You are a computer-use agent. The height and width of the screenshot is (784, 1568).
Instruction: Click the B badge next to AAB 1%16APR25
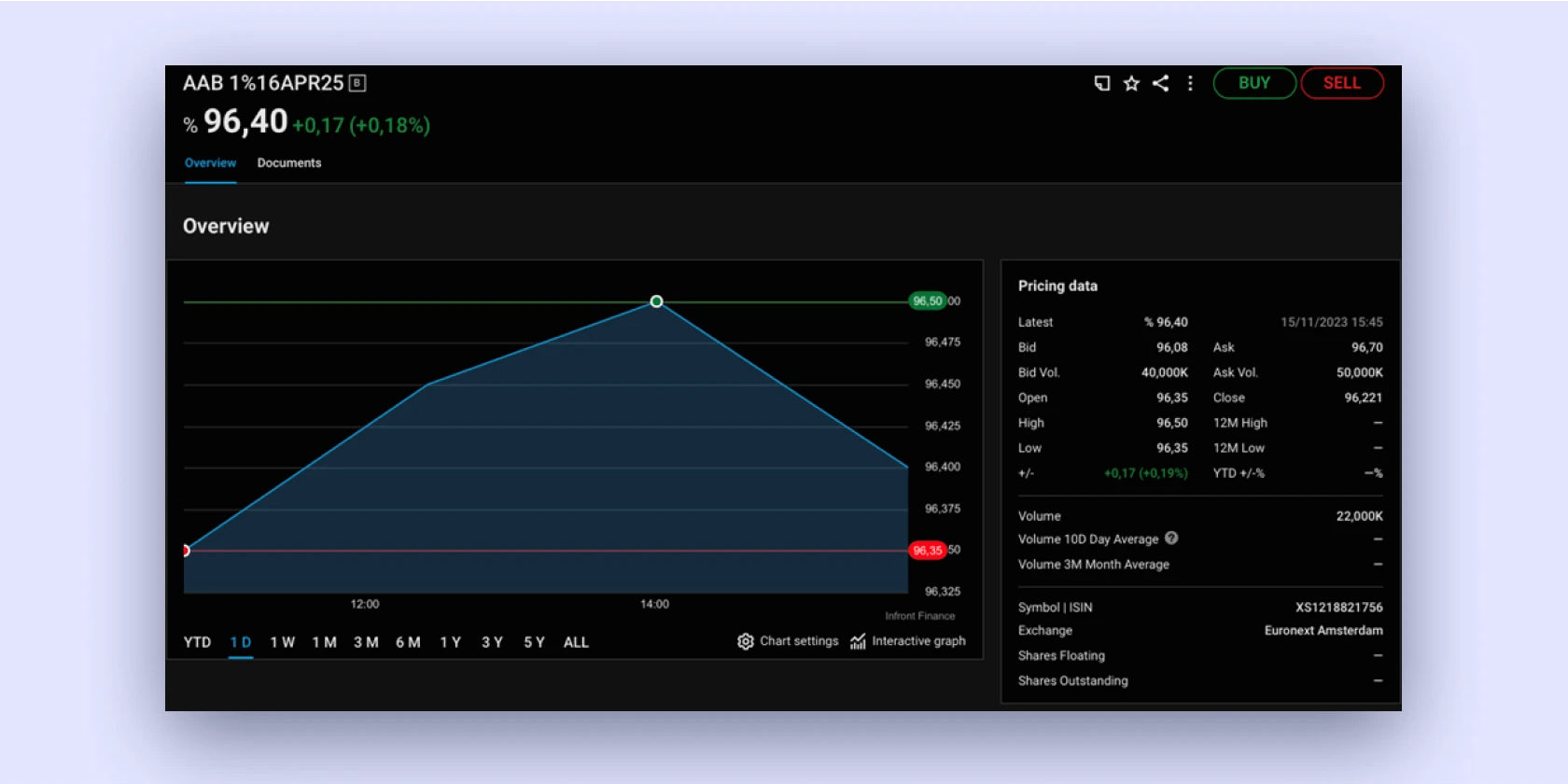(x=357, y=83)
